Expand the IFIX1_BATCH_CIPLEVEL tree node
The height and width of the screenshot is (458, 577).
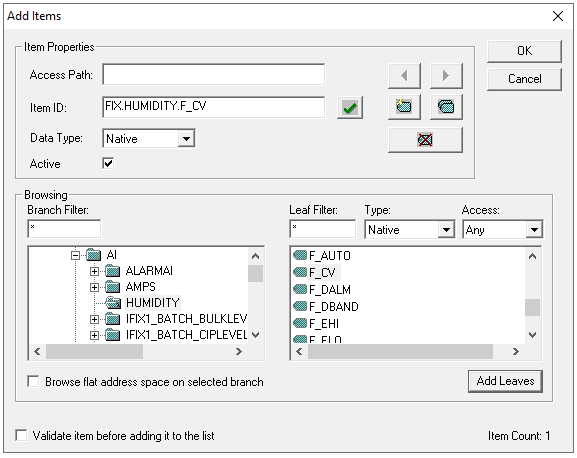click(x=95, y=335)
